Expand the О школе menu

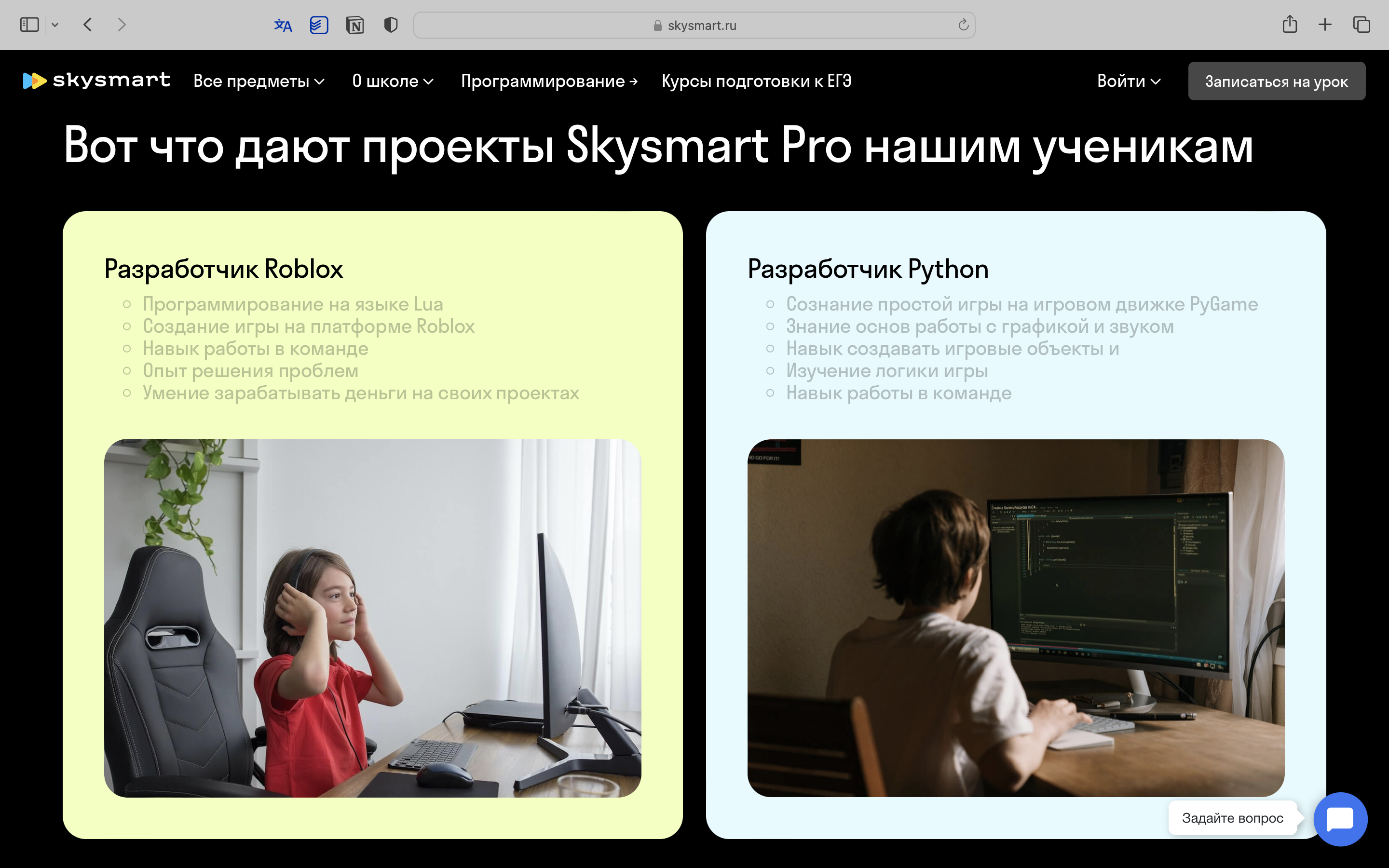(x=393, y=81)
